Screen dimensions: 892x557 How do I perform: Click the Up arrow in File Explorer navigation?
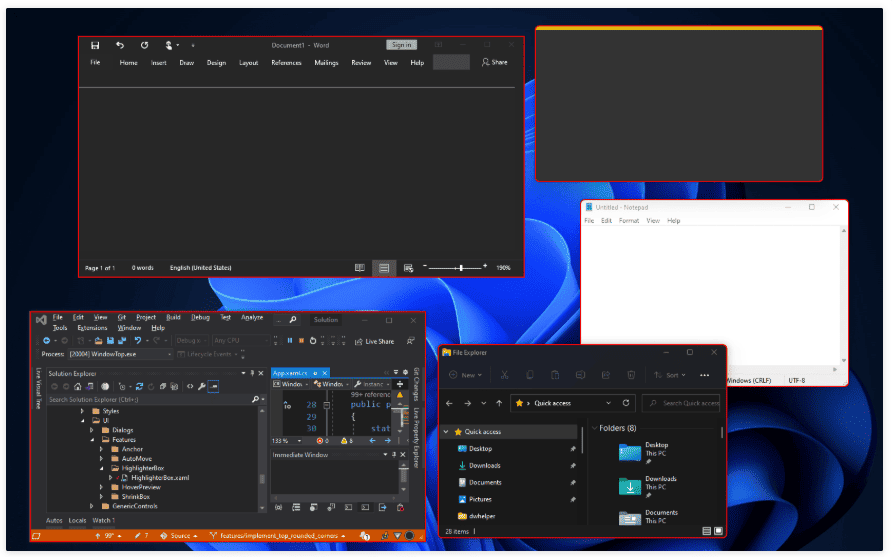pos(499,403)
